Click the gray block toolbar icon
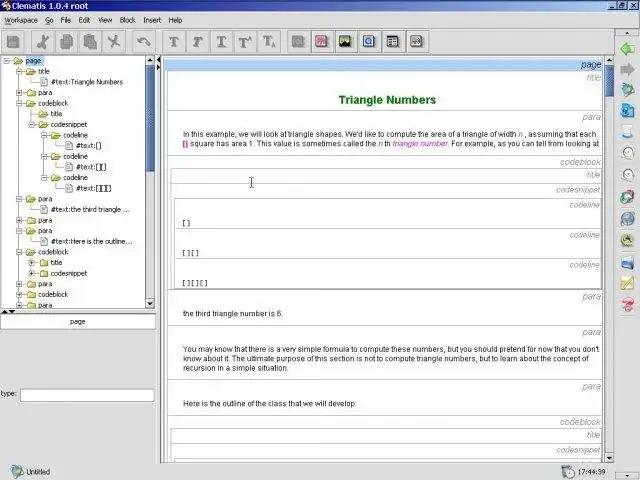The image size is (640, 480). 298,42
